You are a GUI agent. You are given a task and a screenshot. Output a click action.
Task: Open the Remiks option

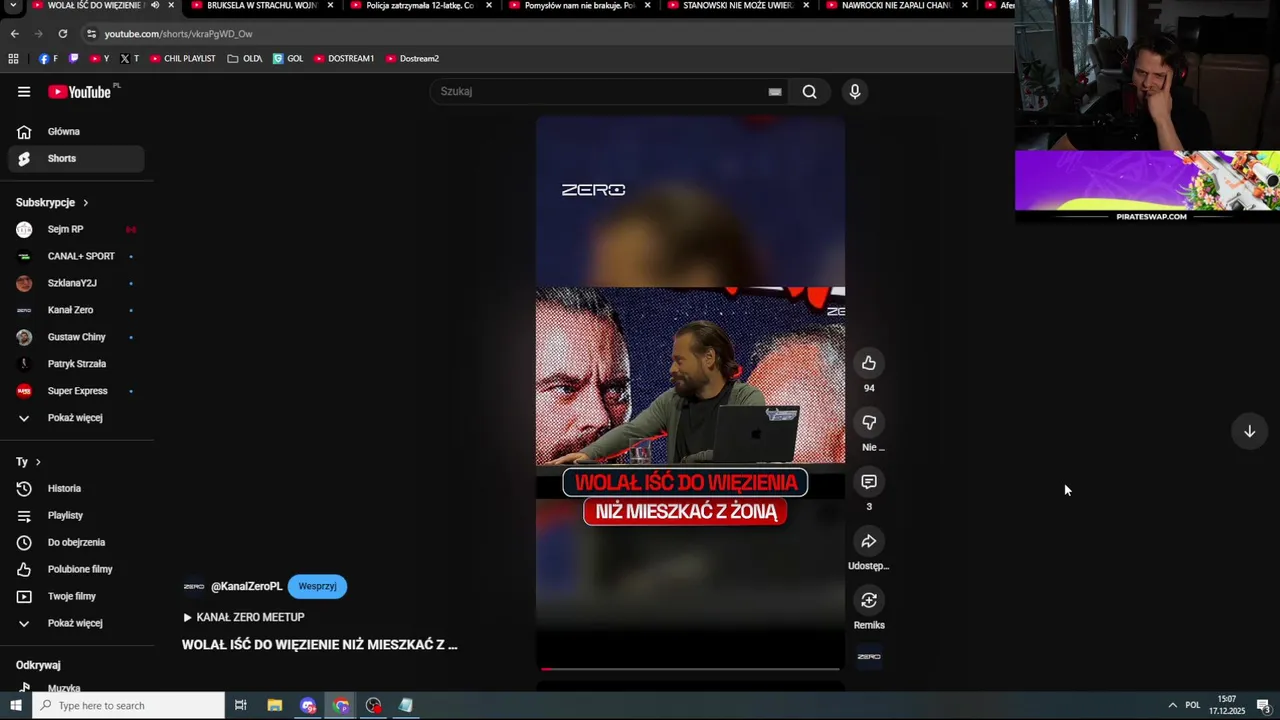869,600
